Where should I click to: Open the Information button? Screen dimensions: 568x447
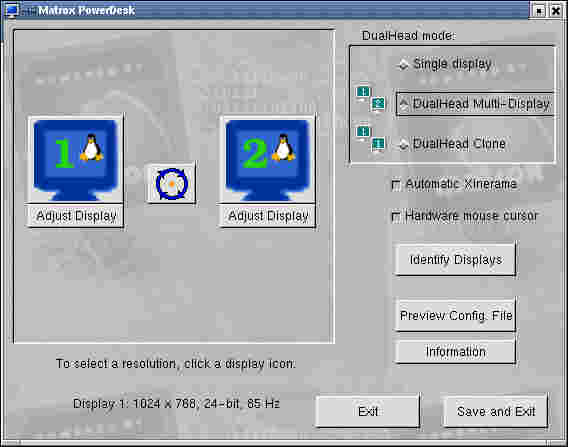455,351
